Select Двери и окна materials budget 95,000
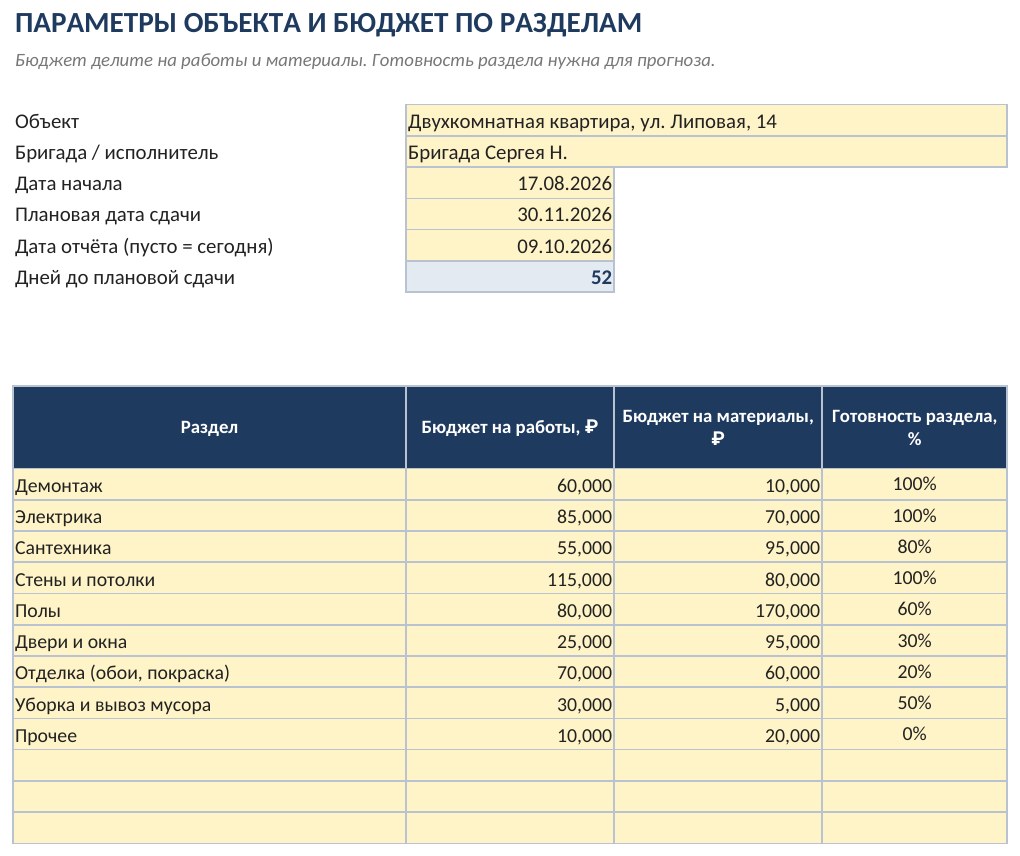Viewport: 1020px width, 856px height. pos(718,641)
